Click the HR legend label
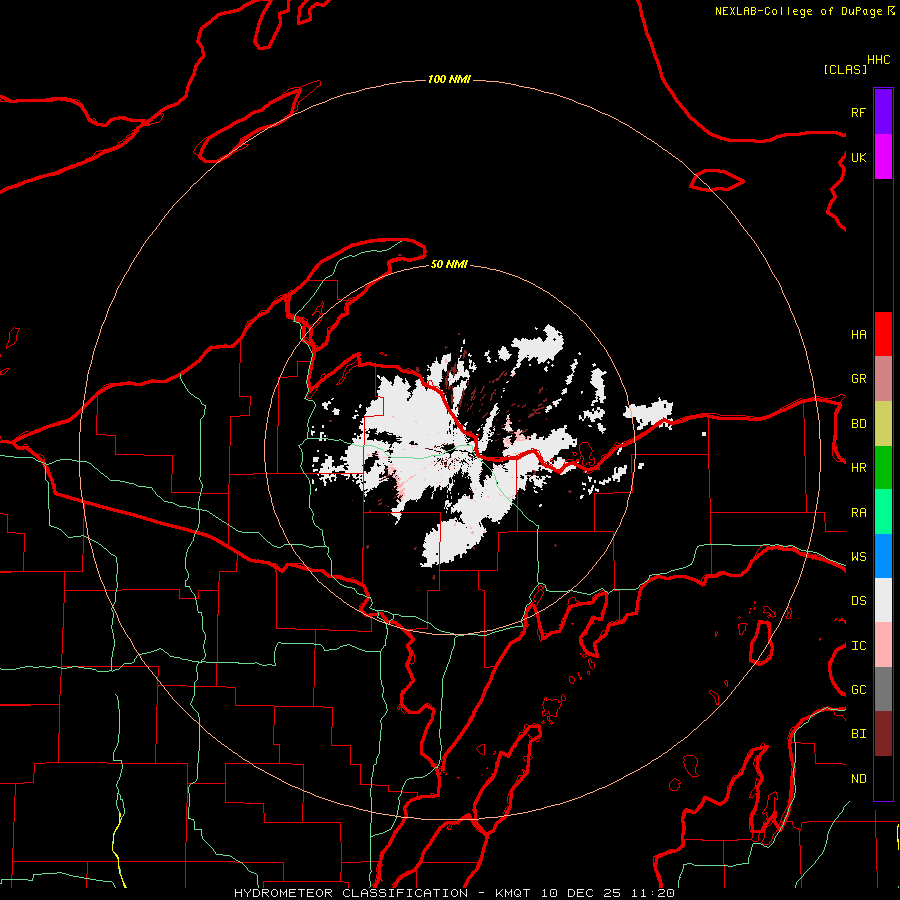This screenshot has width=900, height=900. coord(858,468)
